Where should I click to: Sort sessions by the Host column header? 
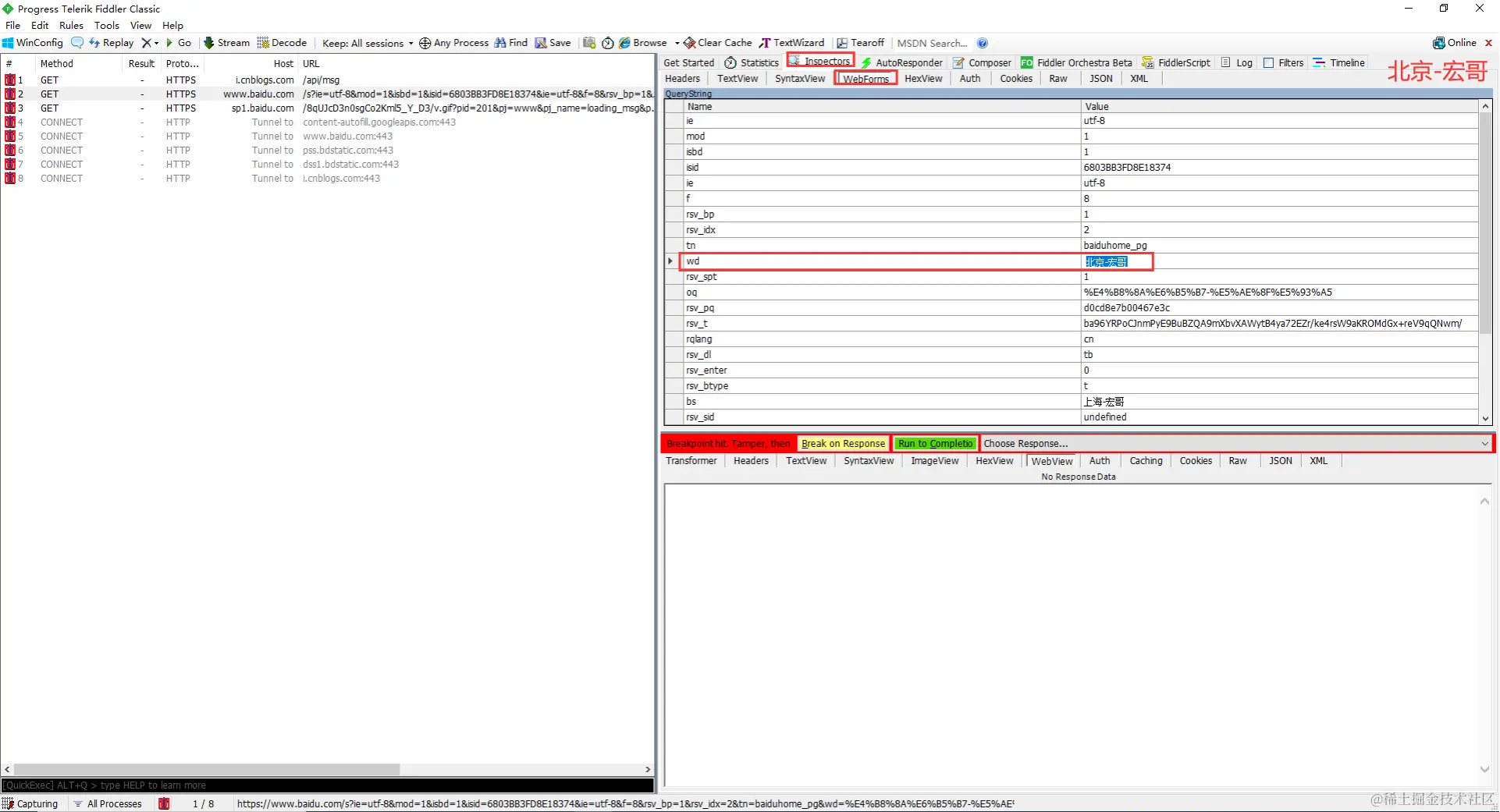tap(251, 63)
